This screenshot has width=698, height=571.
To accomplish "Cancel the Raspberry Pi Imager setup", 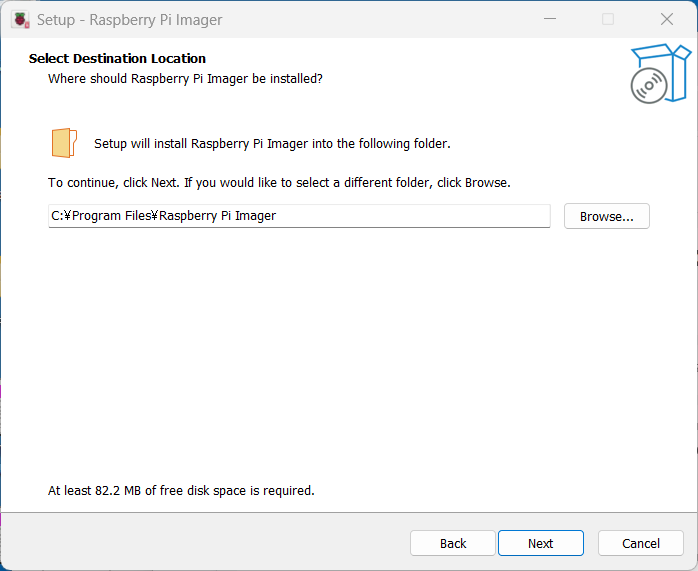I will click(641, 543).
